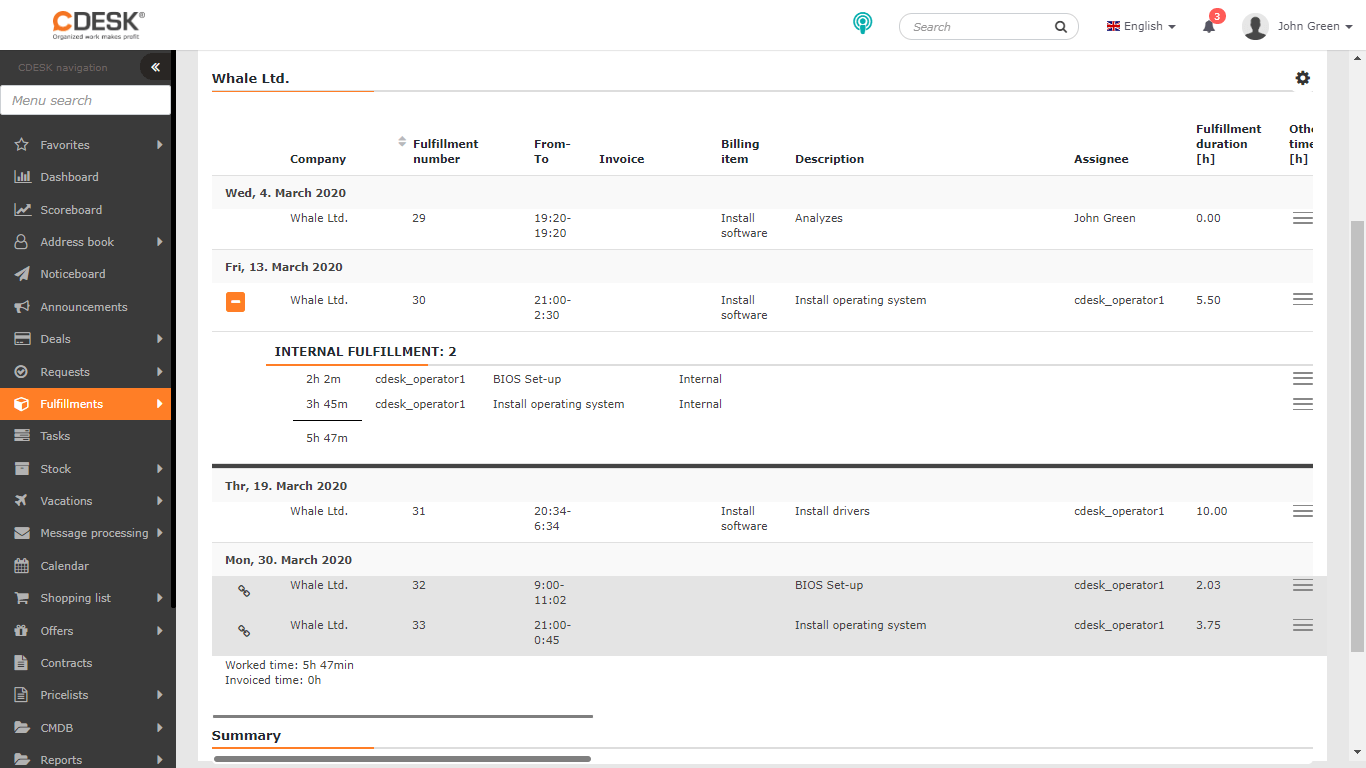The width and height of the screenshot is (1366, 768).
Task: Select description 'Analyzes'
Action: pos(819,218)
